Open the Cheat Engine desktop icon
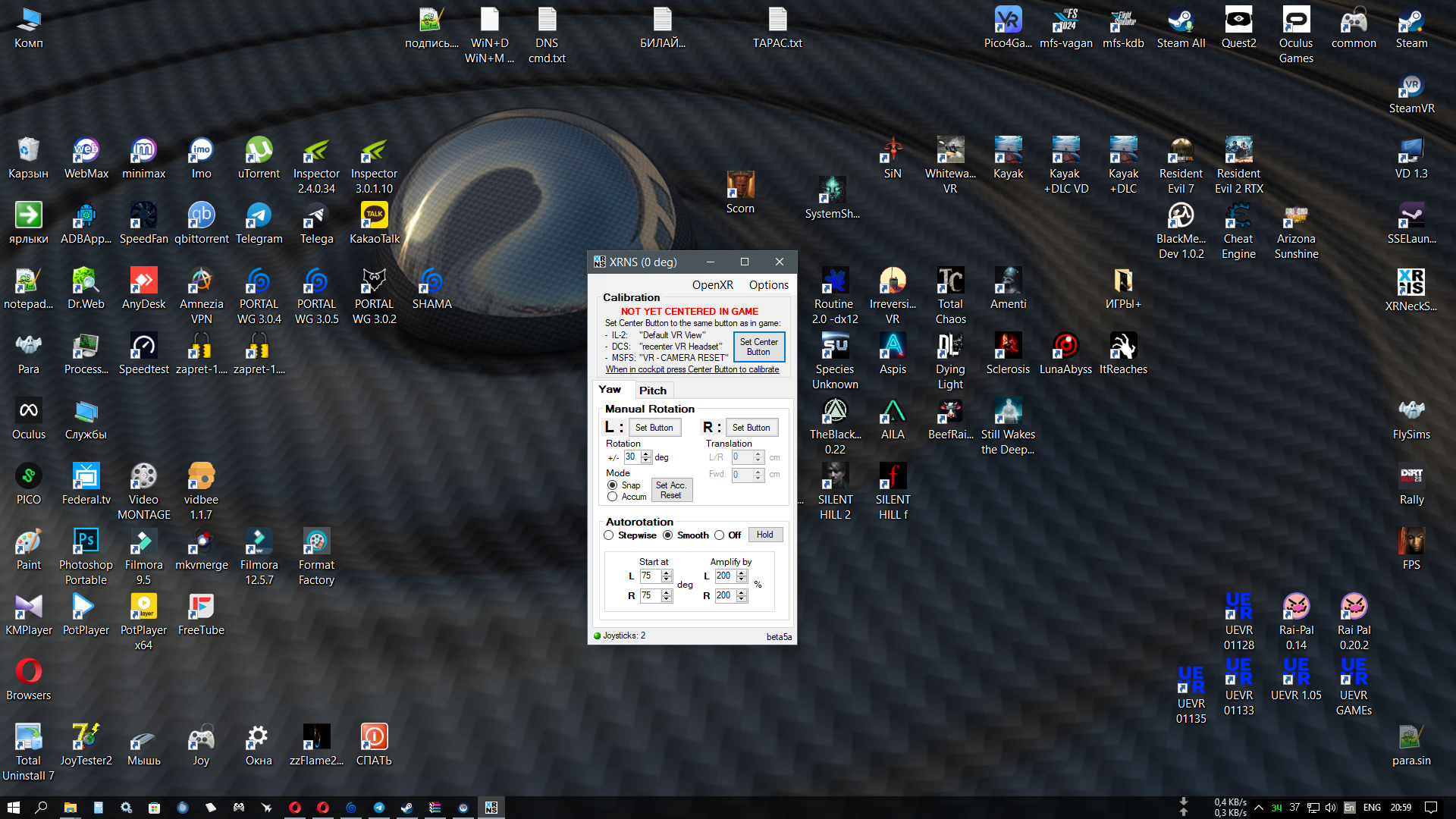The image size is (1456, 819). [1238, 231]
